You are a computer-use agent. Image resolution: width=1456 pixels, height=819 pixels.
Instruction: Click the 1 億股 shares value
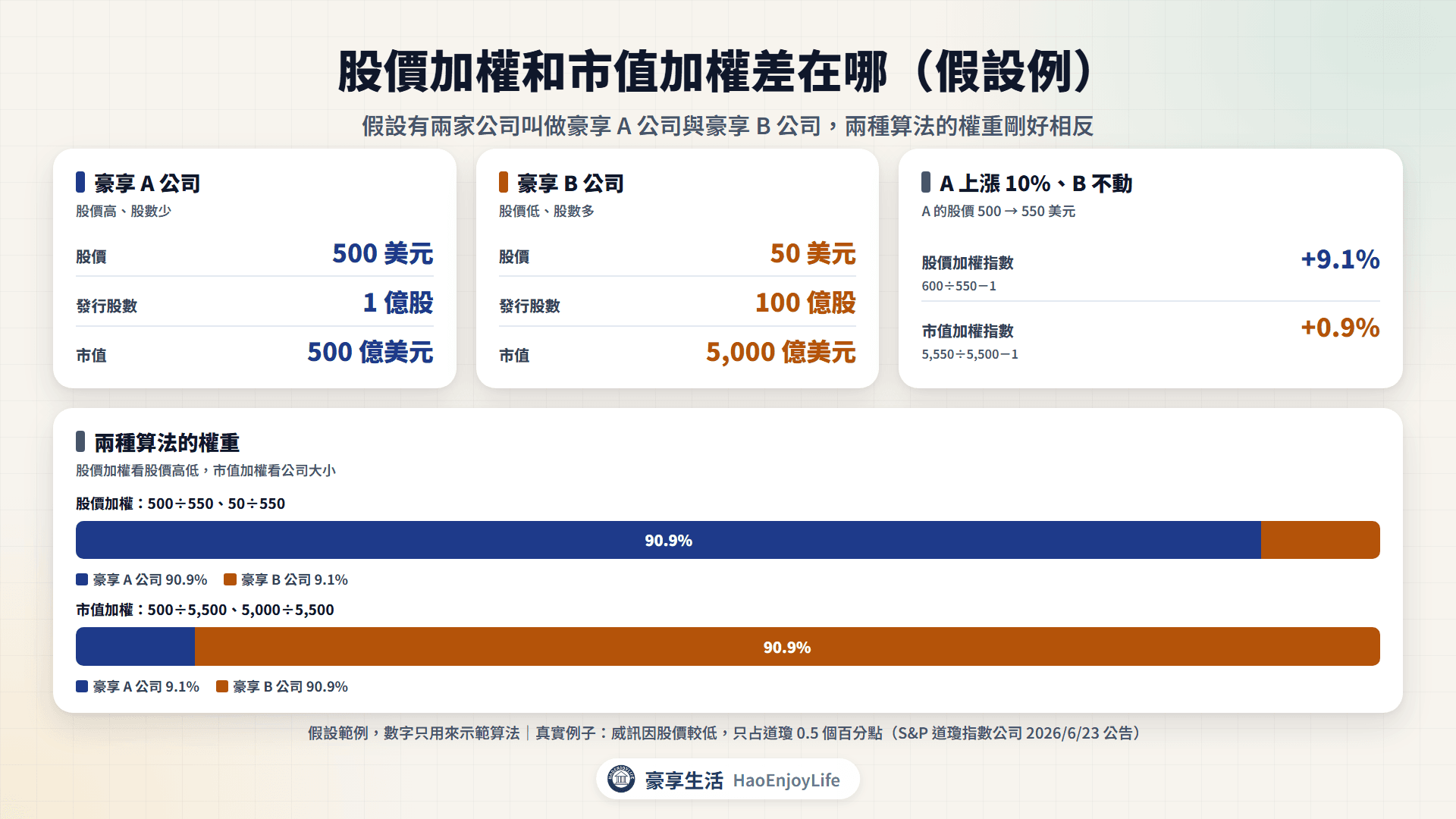click(398, 303)
